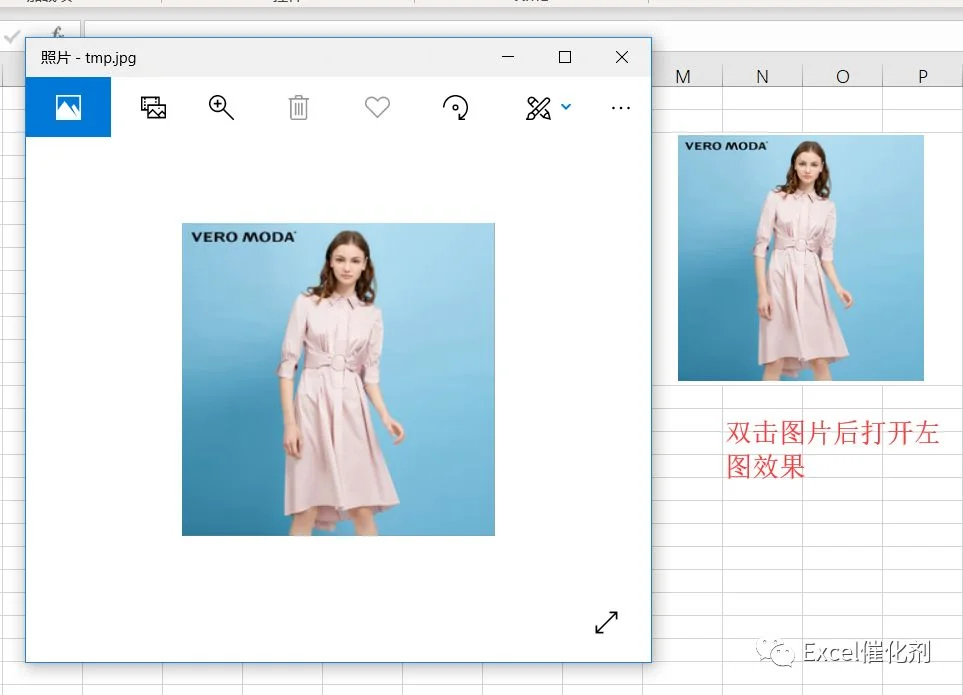963x695 pixels.
Task: Select the dress picture embedded in Excel sheet
Action: coord(801,258)
